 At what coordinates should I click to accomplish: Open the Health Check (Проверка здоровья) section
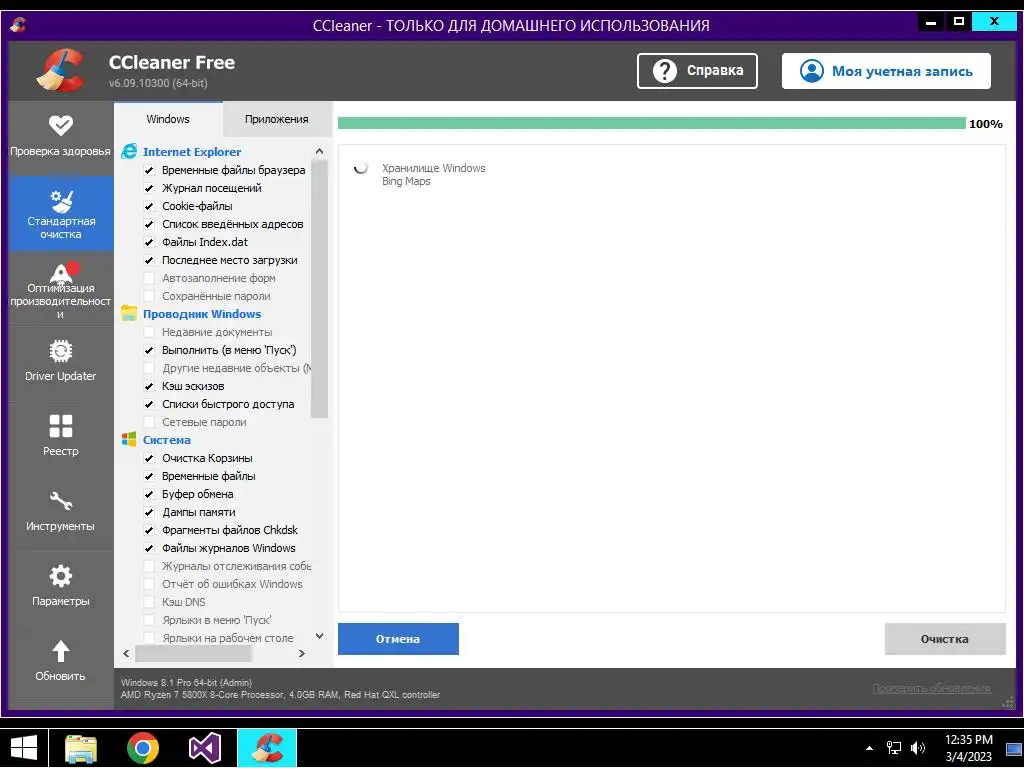60,136
